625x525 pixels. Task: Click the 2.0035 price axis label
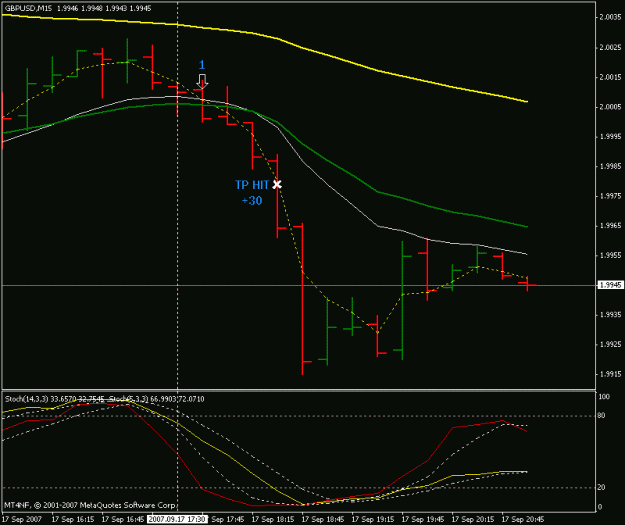pyautogui.click(x=611, y=17)
